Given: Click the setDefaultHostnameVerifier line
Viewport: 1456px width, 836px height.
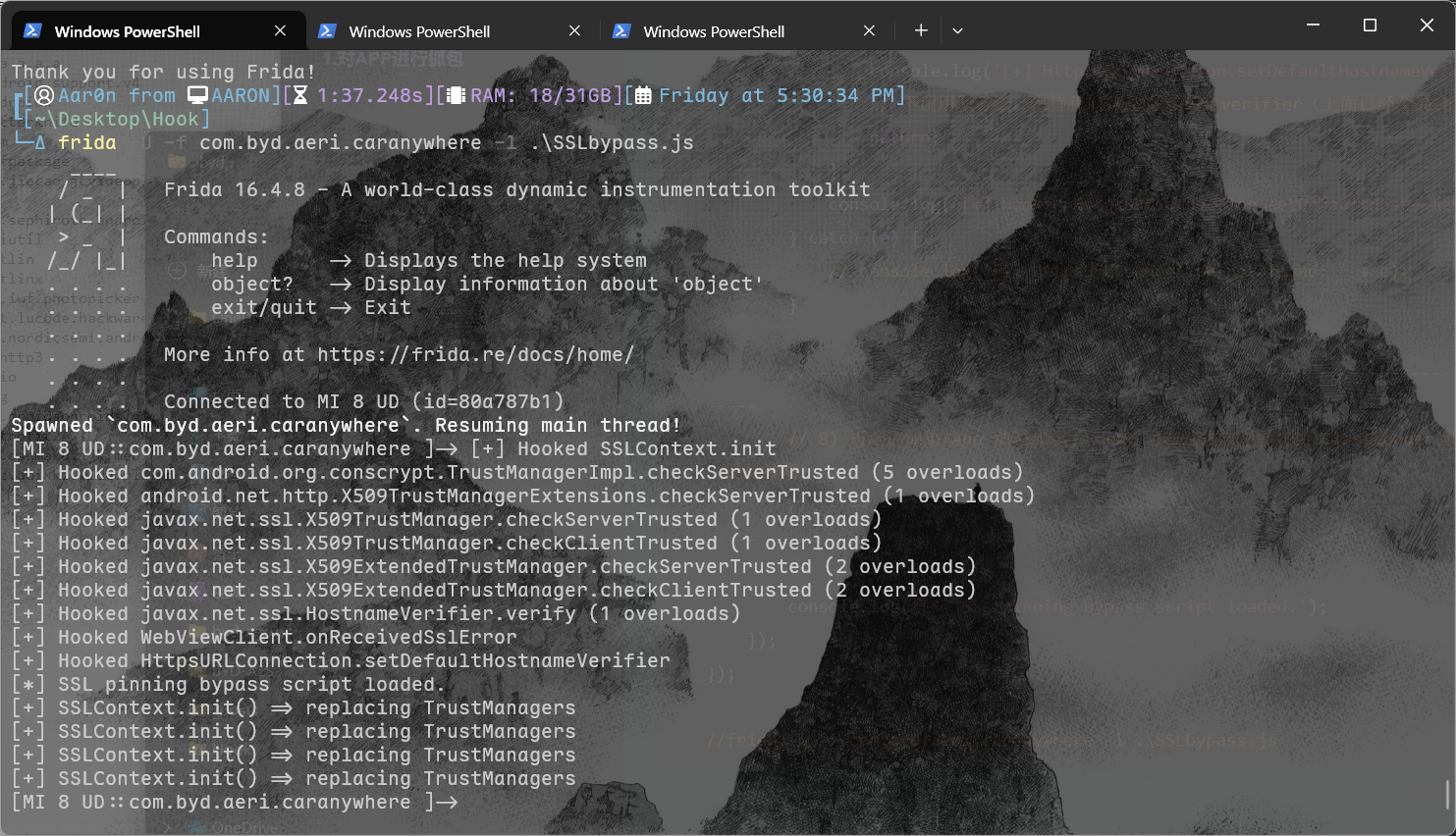Looking at the screenshot, I should pyautogui.click(x=341, y=660).
